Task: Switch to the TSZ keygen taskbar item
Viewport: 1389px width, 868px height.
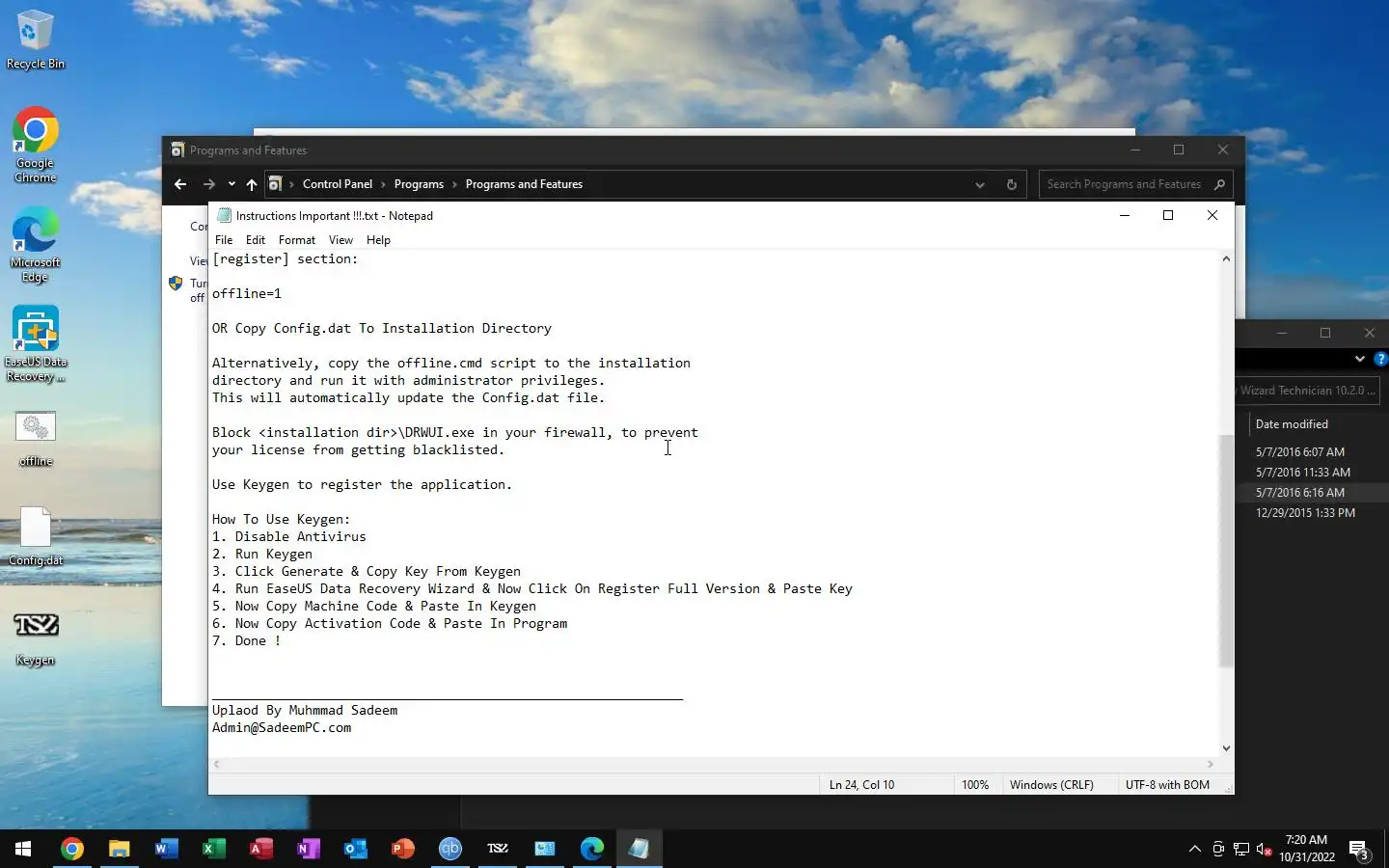Action: [x=498, y=849]
